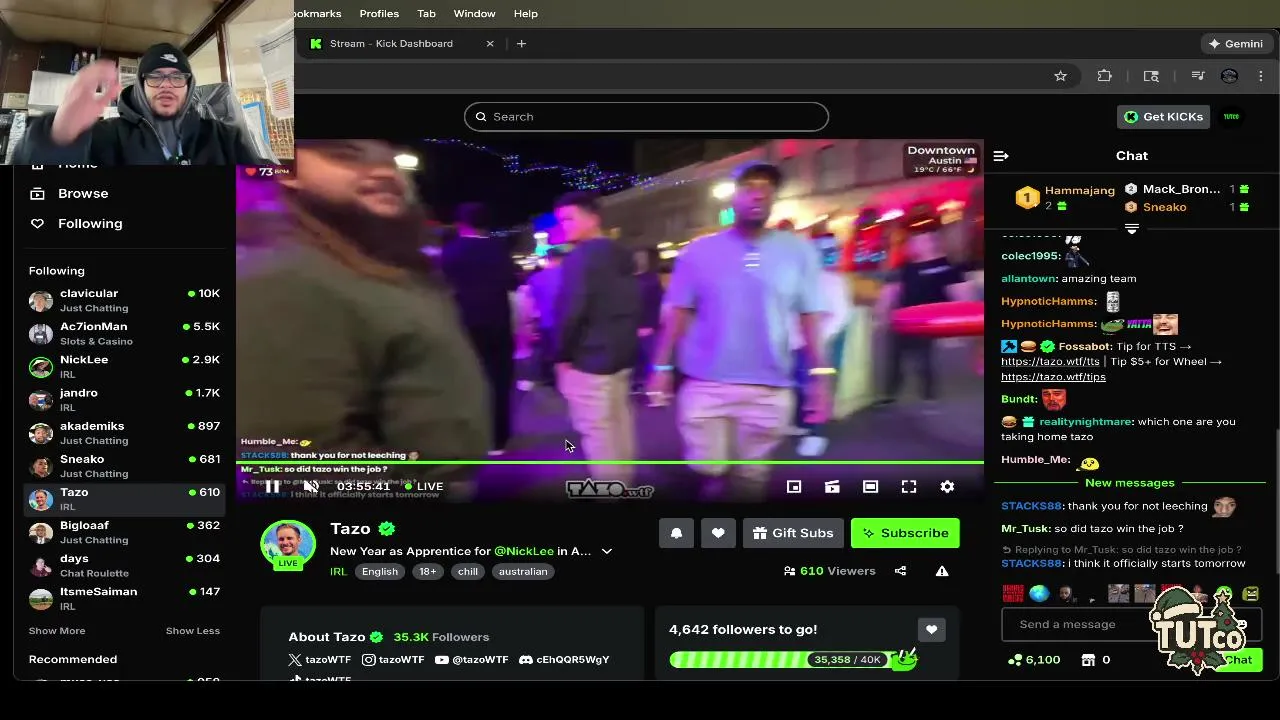The height and width of the screenshot is (720, 1280).
Task: Expand the stream title dropdown
Action: [606, 551]
